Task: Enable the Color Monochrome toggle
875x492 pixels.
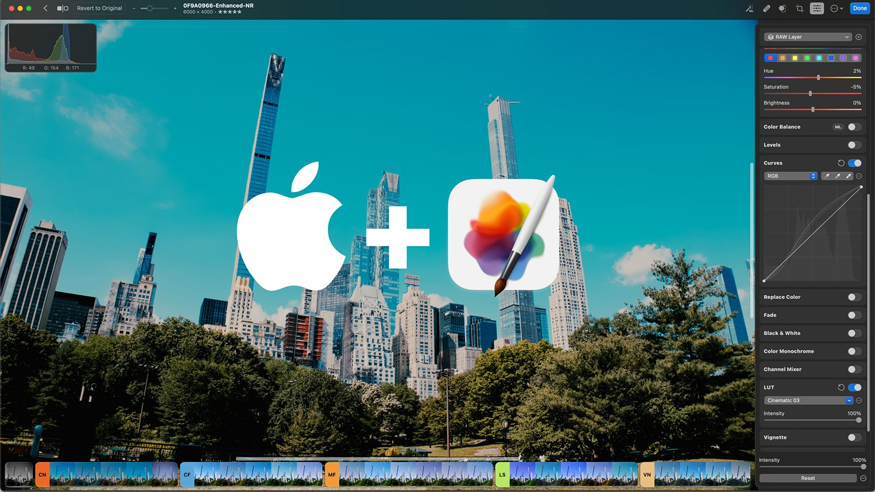Action: pos(854,351)
